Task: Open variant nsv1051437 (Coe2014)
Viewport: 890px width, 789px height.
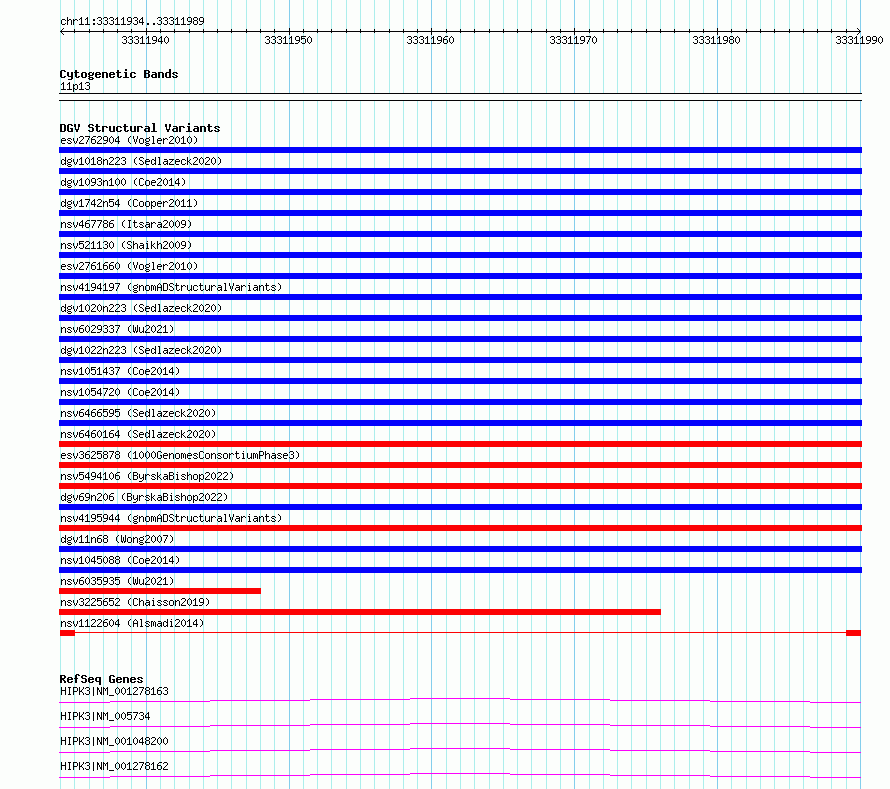Action: (x=120, y=371)
